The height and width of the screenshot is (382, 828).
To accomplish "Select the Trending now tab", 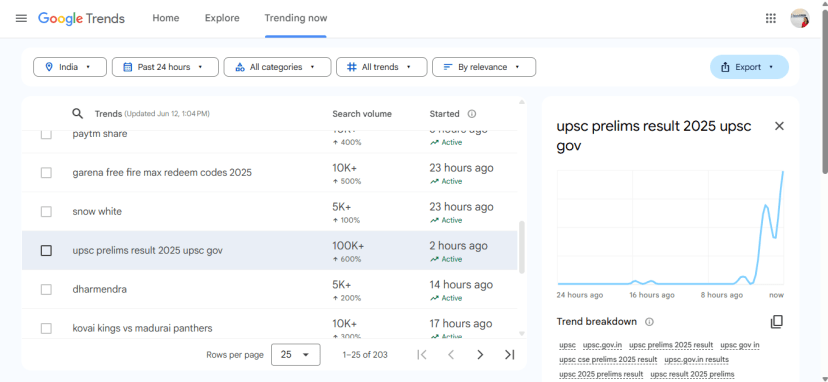I will coord(296,18).
